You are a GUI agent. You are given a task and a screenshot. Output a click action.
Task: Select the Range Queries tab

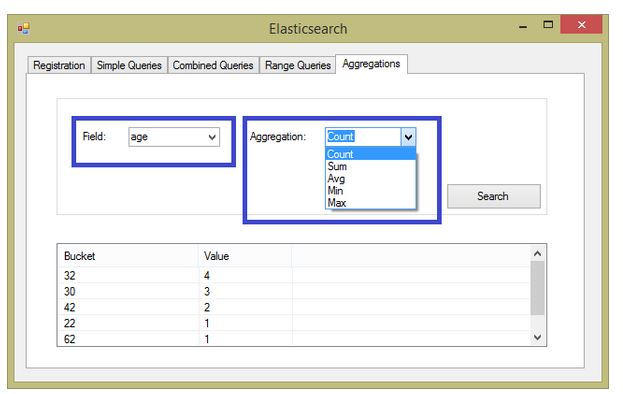point(298,66)
